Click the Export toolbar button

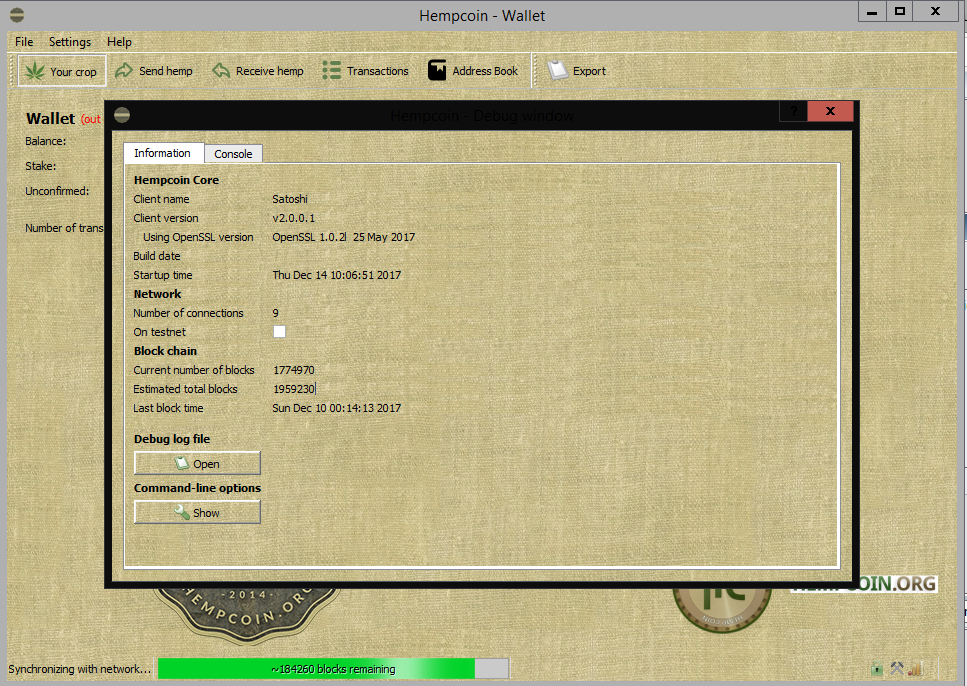click(577, 71)
